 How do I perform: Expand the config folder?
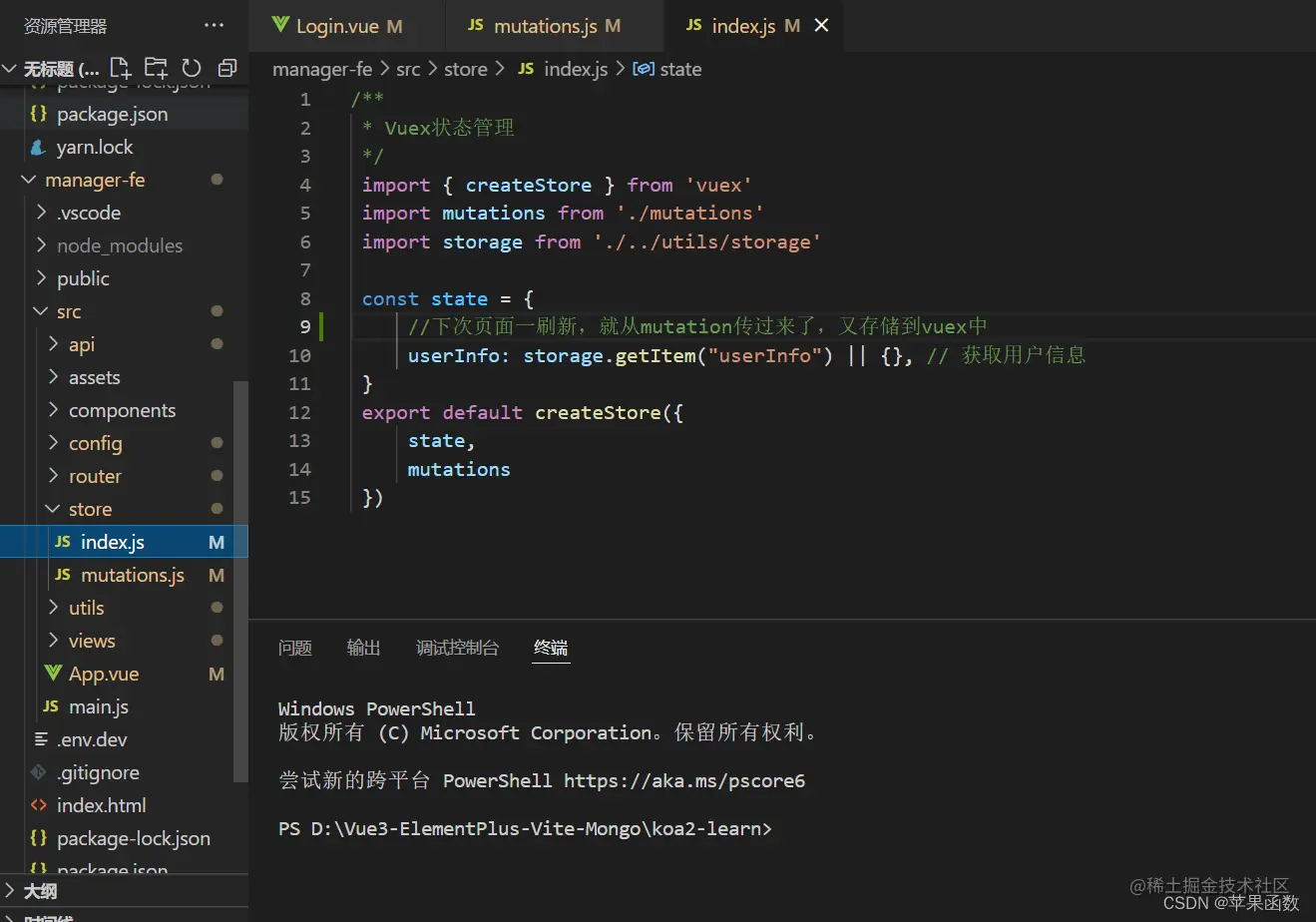tap(124, 443)
